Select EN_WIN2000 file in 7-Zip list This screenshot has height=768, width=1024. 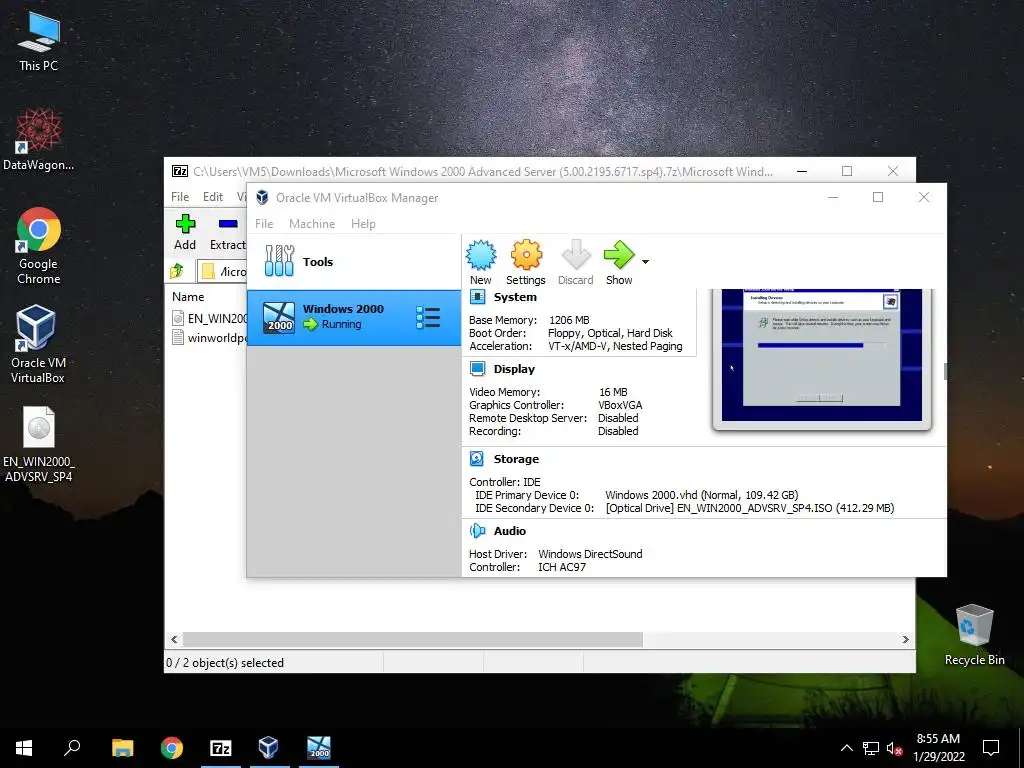click(x=210, y=319)
